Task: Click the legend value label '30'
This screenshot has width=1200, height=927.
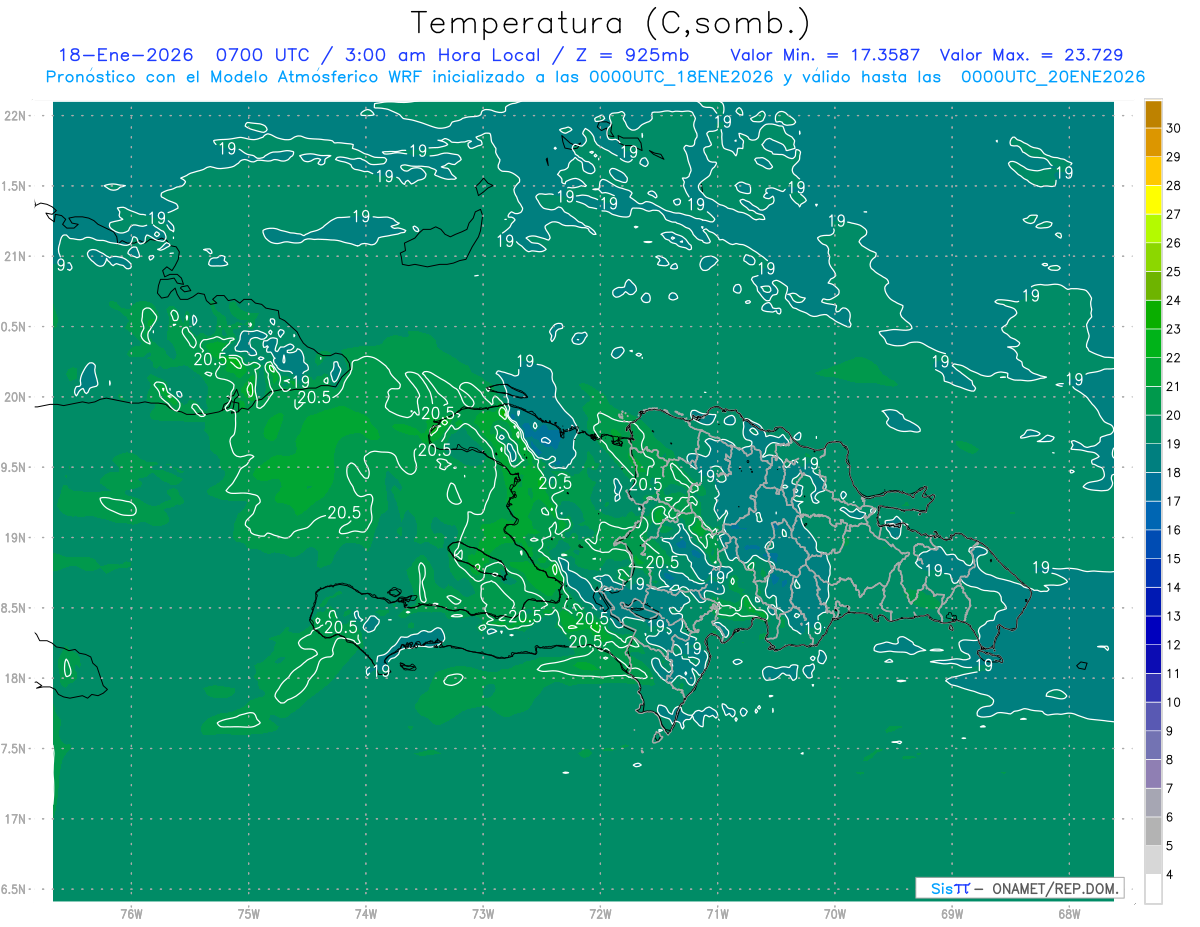Action: [x=1174, y=128]
